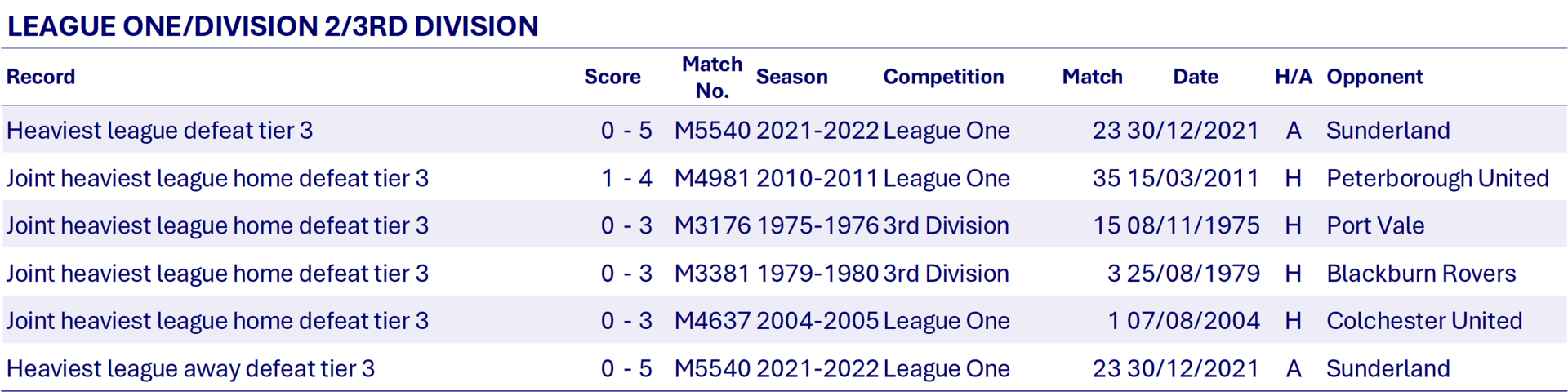The width and height of the screenshot is (1568, 392).
Task: Click the Opponent column header
Action: click(x=1374, y=77)
